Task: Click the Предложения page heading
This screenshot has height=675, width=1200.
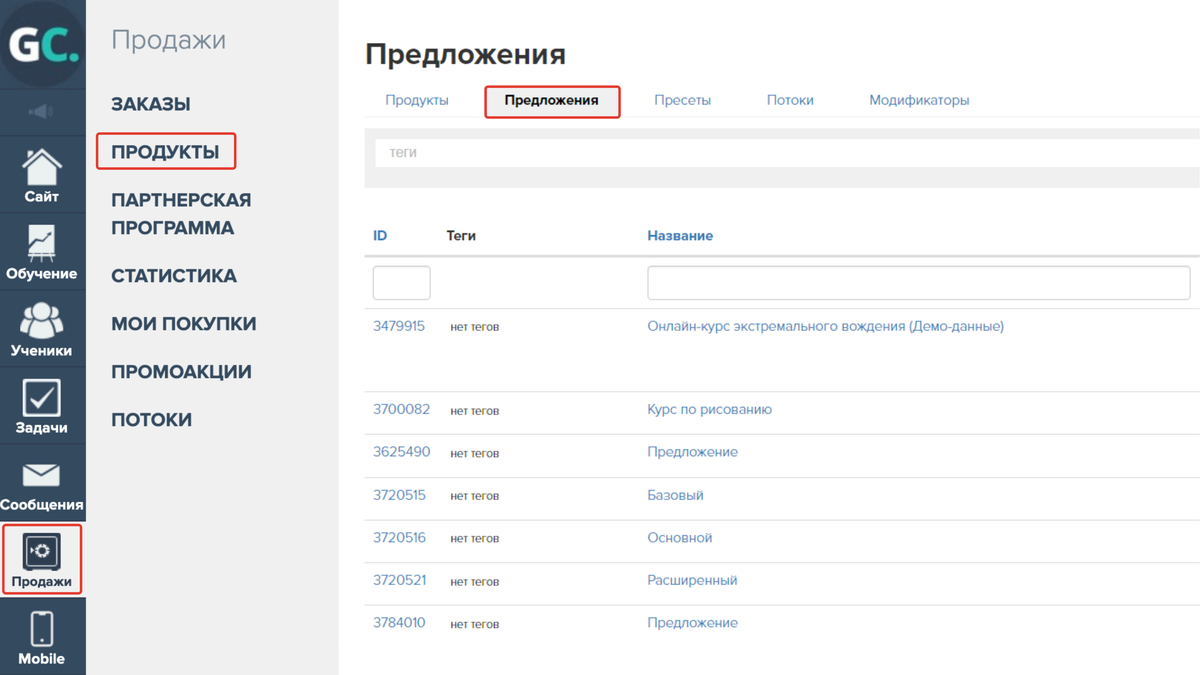Action: click(x=466, y=54)
